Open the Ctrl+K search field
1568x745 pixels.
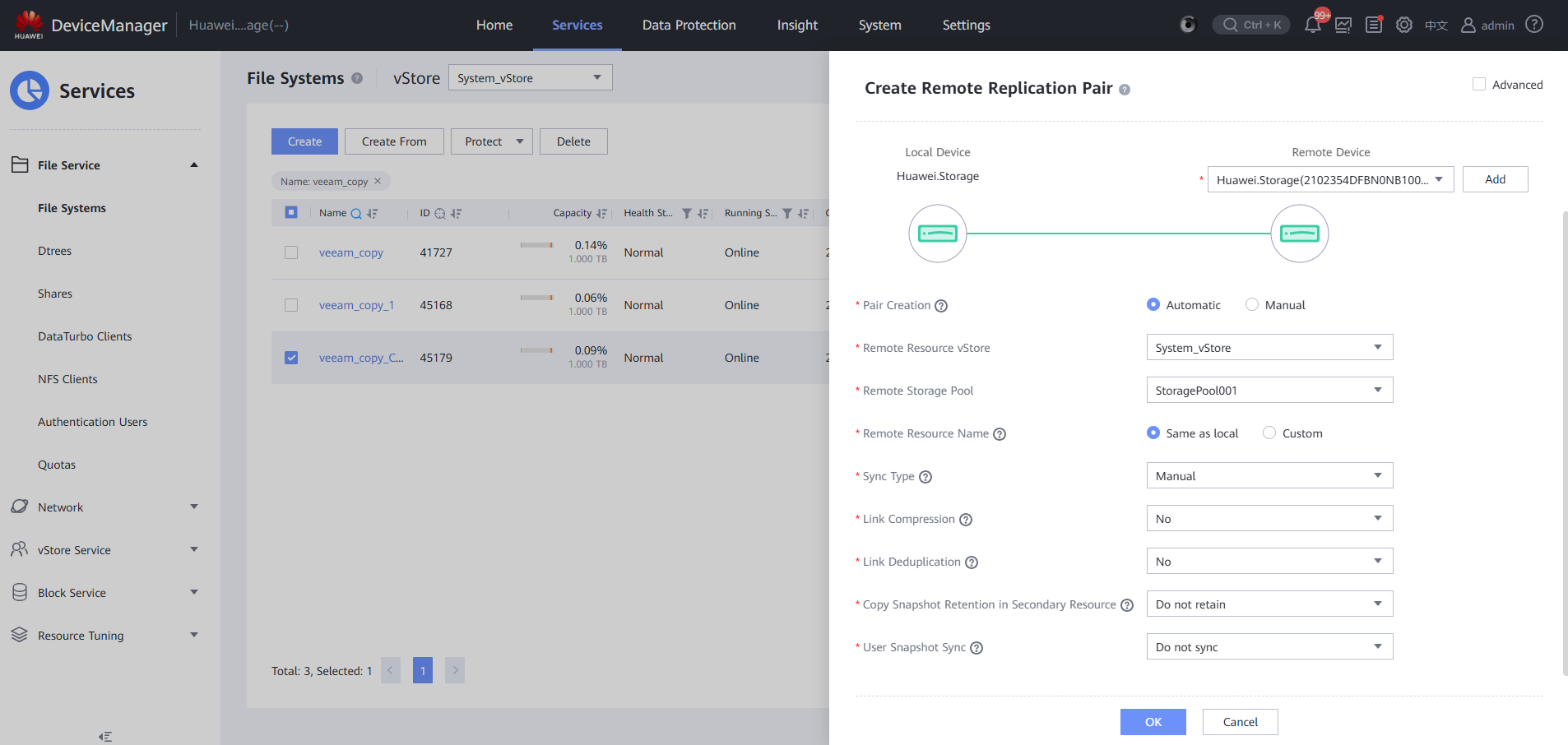coord(1251,25)
